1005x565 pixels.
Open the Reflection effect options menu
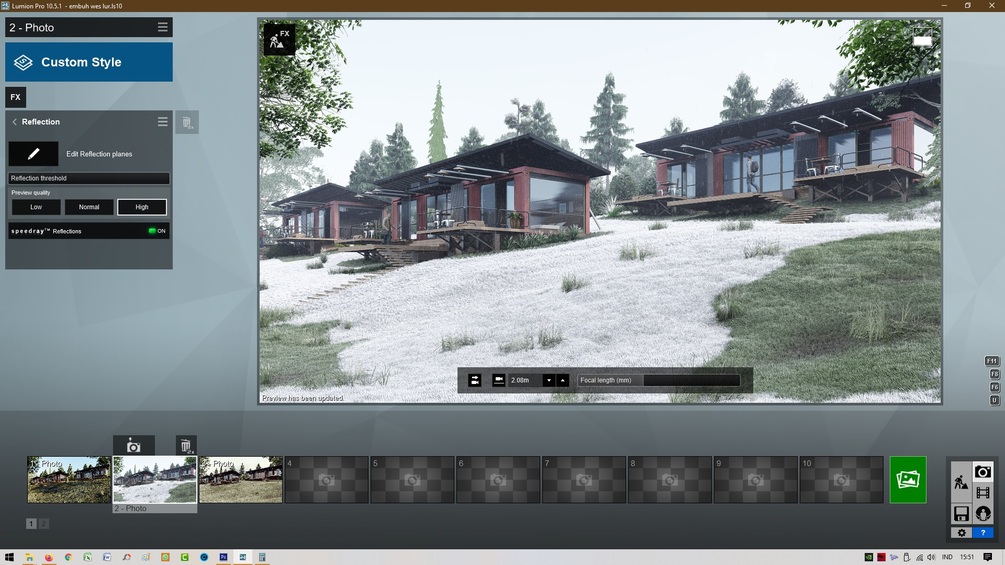[162, 121]
